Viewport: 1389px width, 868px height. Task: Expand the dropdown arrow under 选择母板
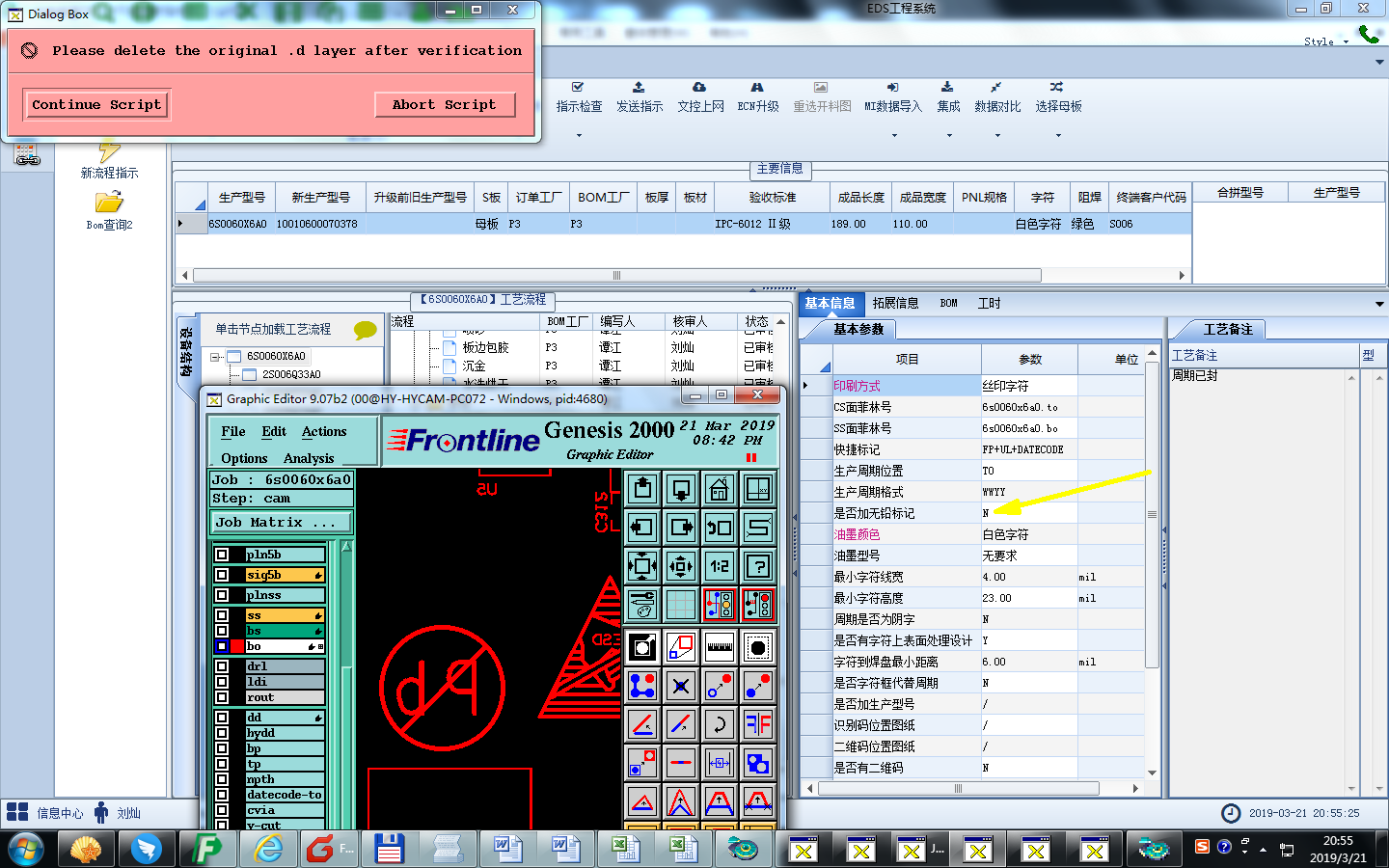(x=1058, y=135)
